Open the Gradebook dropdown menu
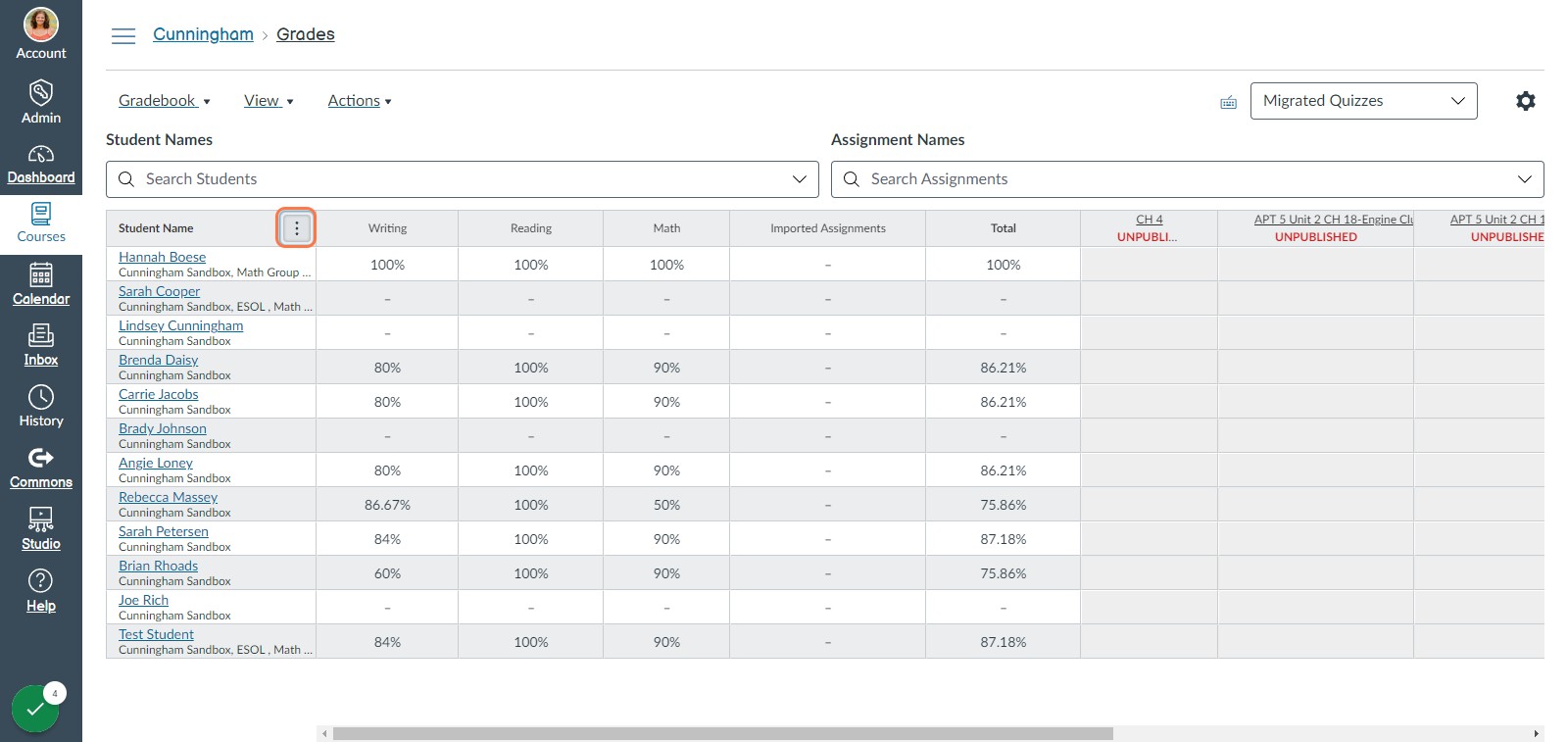Screen dimensions: 1568x742 (x=164, y=101)
